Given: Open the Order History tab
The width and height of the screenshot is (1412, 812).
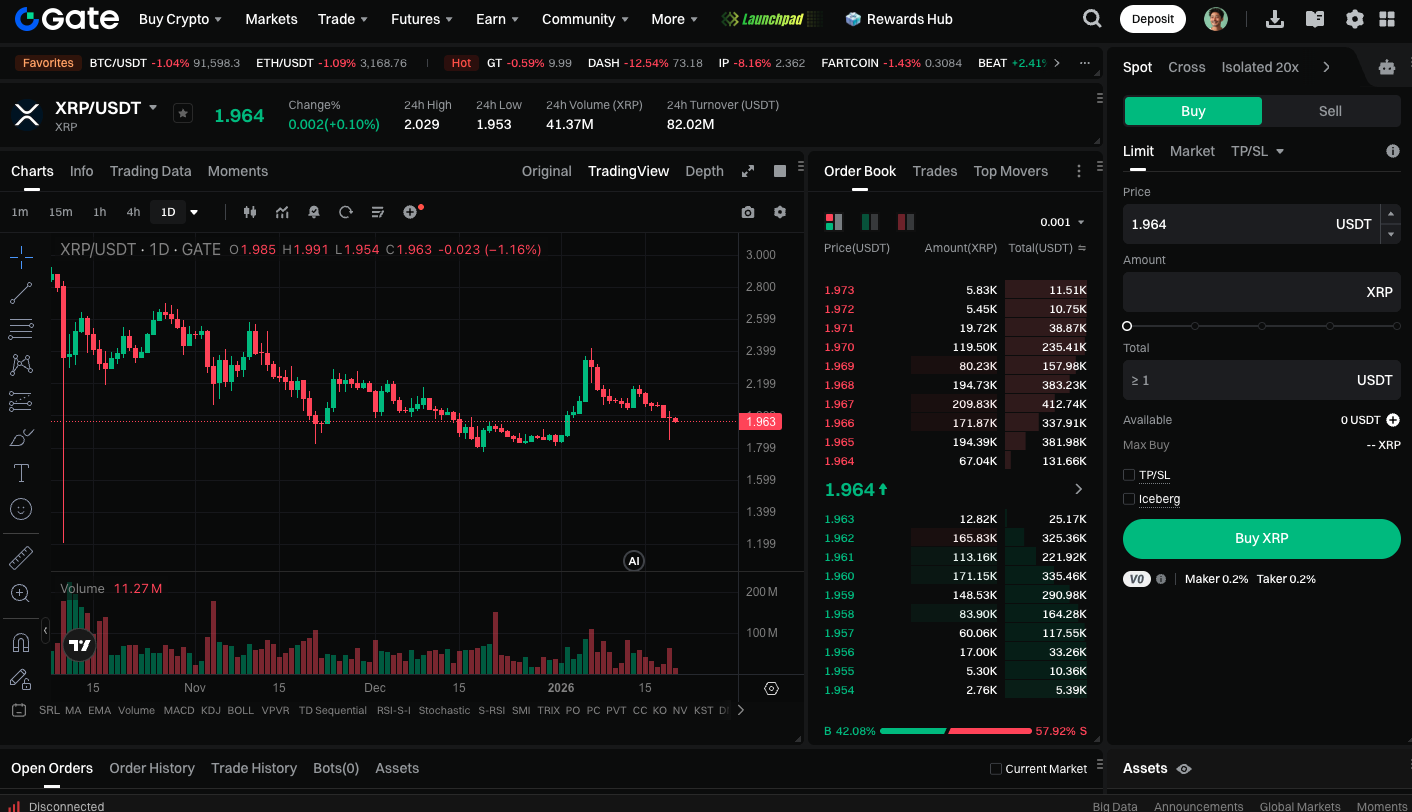Looking at the screenshot, I should coord(152,768).
